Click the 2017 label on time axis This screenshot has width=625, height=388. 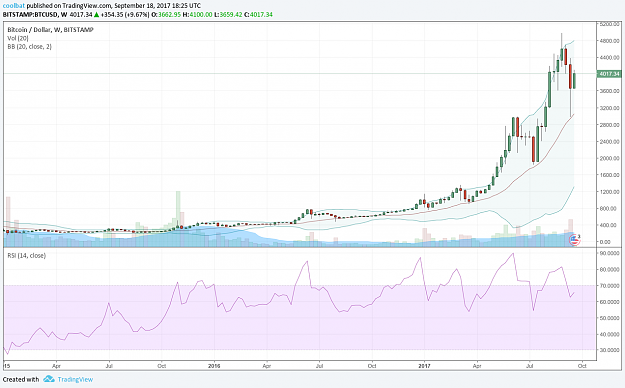[425, 365]
